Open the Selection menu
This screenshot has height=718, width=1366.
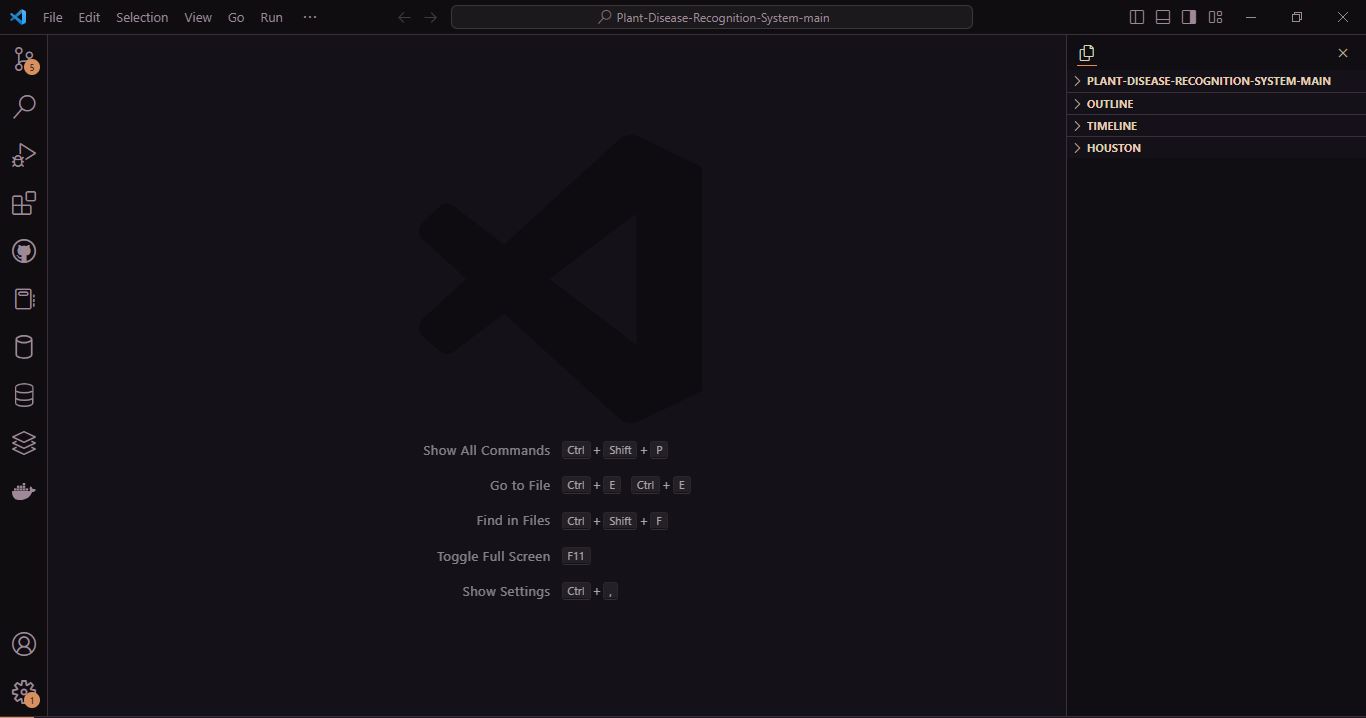(x=142, y=17)
